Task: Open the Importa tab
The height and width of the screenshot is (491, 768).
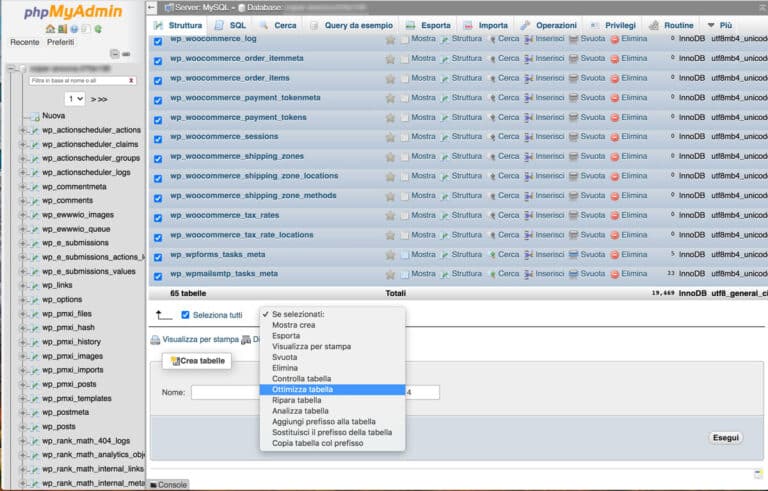Action: coord(486,25)
